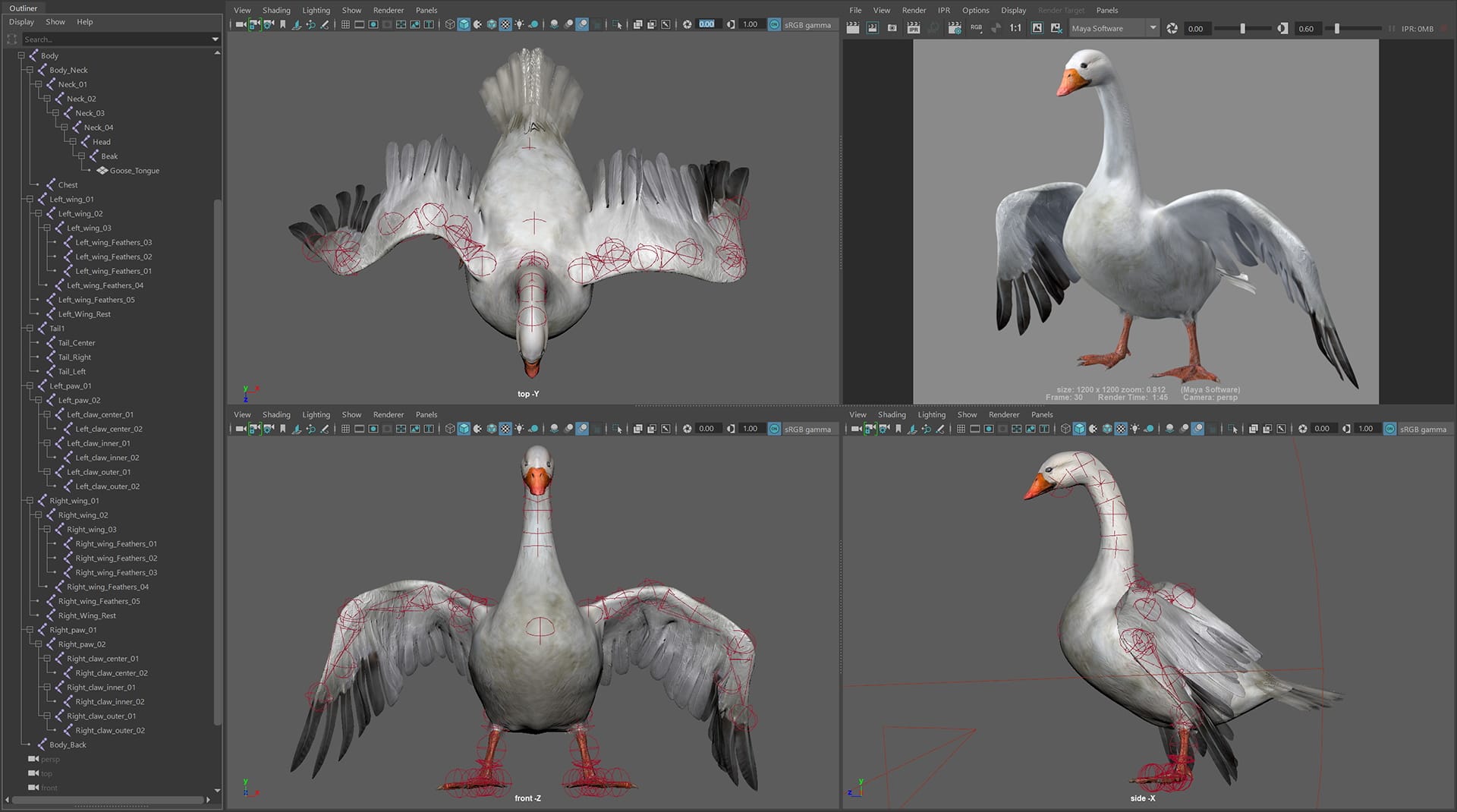Screen dimensions: 1457x812
Task: Click 1:1 real size button in Render View
Action: pyautogui.click(x=1015, y=28)
